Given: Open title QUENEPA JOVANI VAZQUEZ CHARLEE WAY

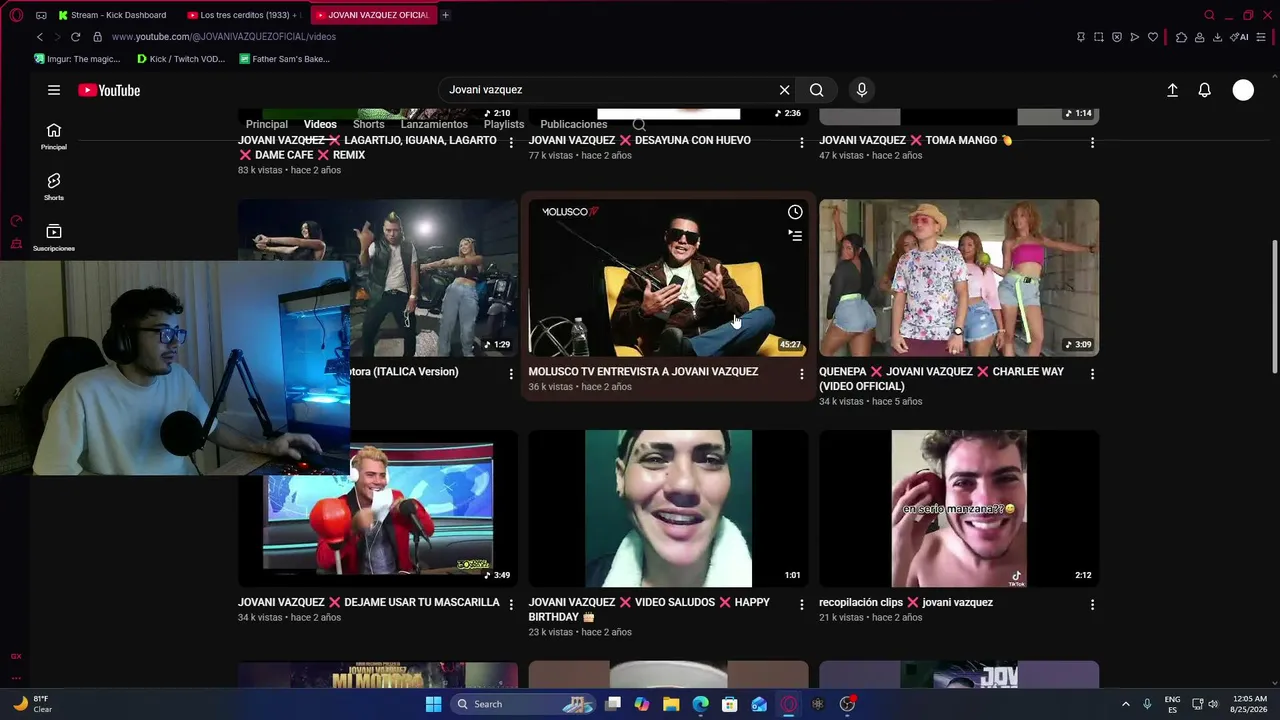Looking at the screenshot, I should [x=941, y=379].
